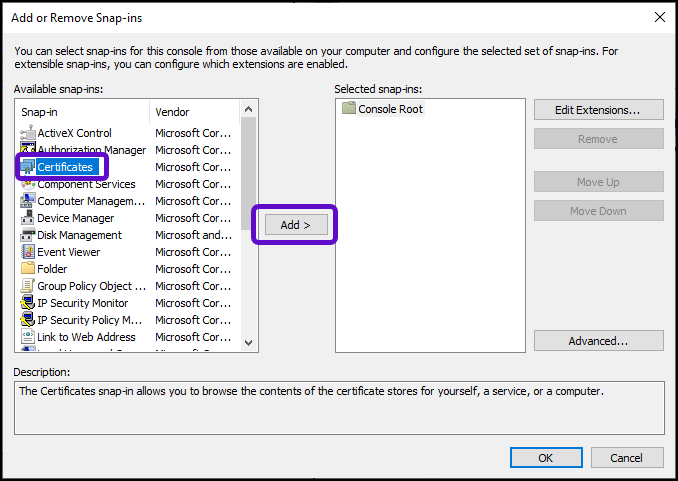Screen dimensions: 678x481
Task: Open the Advanced options
Action: (x=598, y=341)
